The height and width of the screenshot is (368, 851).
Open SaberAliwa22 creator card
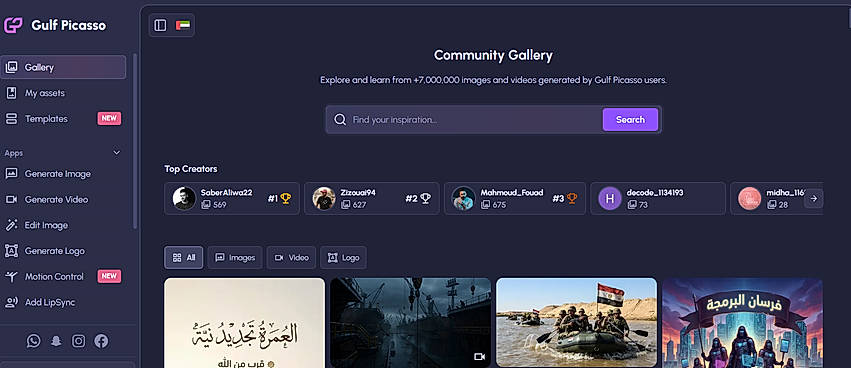pos(232,199)
